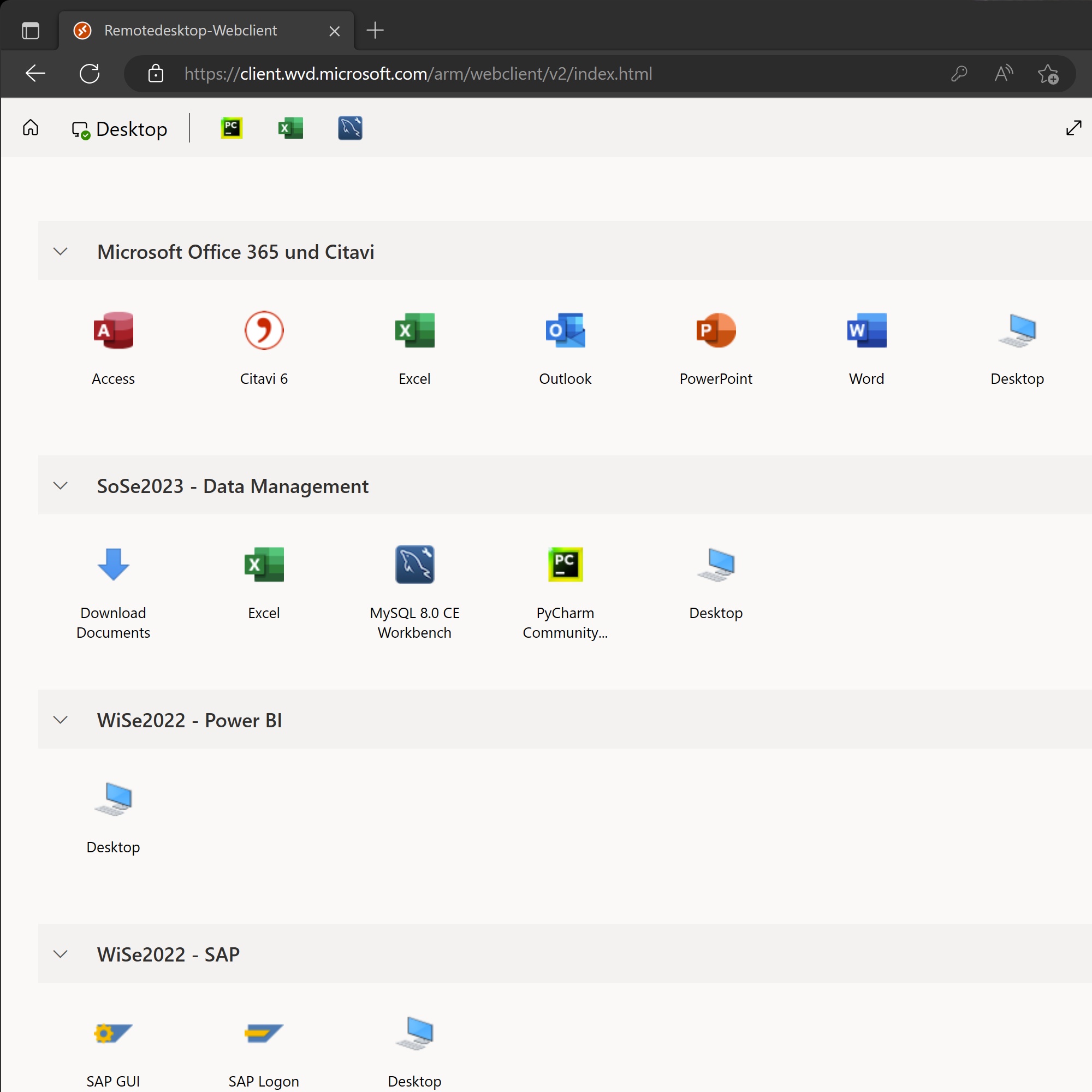
Task: Launch Excel in the Office 365 group
Action: 414,348
